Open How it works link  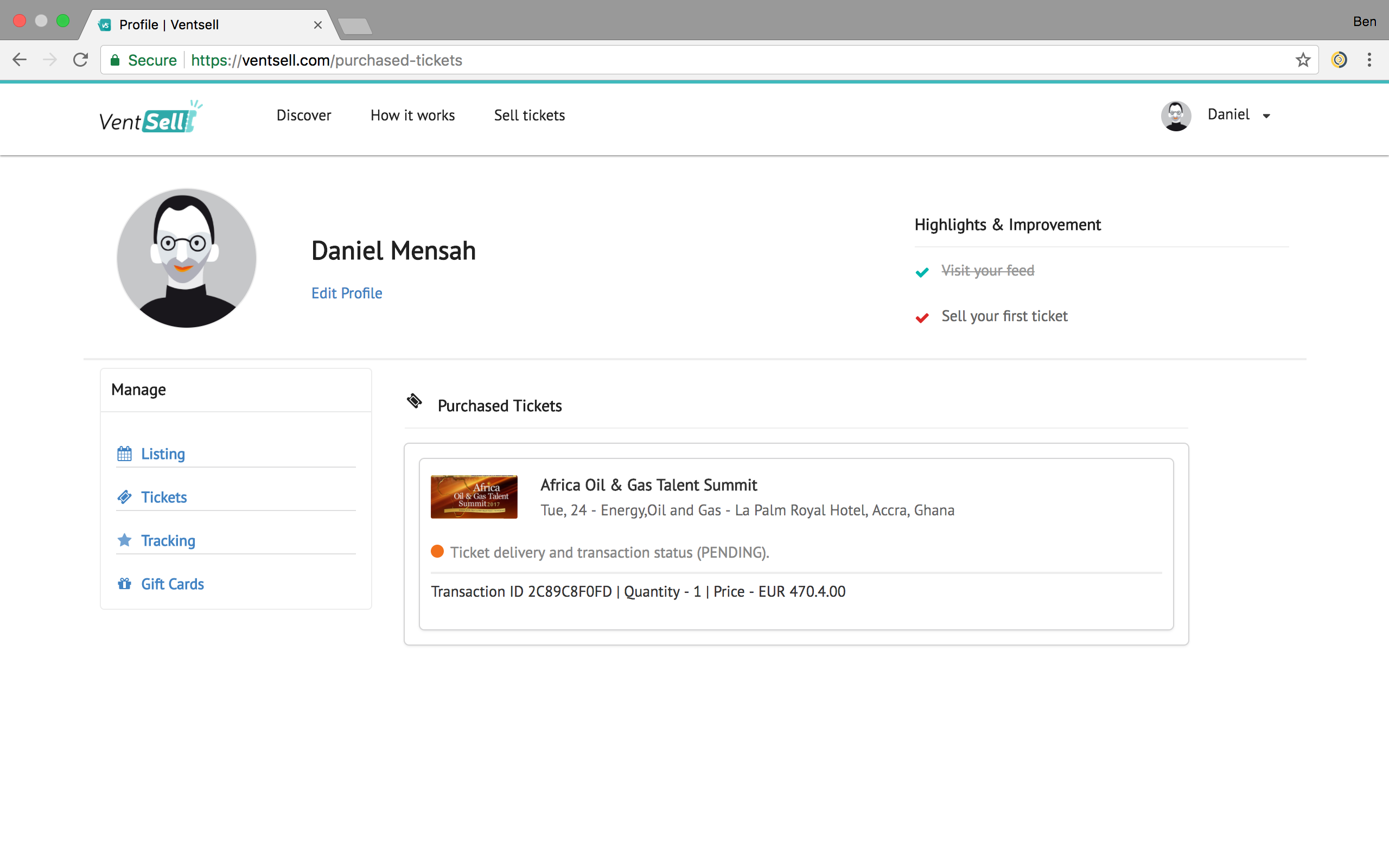tap(412, 116)
